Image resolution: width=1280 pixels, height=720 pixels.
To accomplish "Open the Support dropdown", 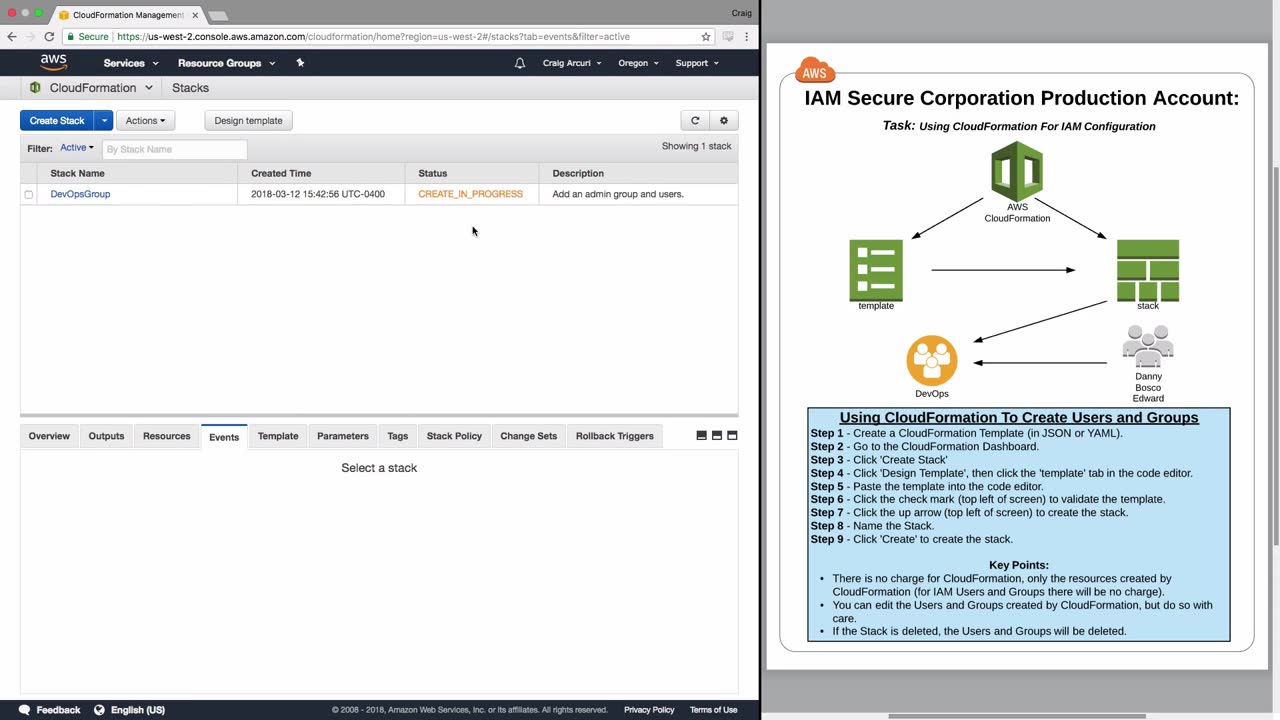I will click(x=697, y=63).
